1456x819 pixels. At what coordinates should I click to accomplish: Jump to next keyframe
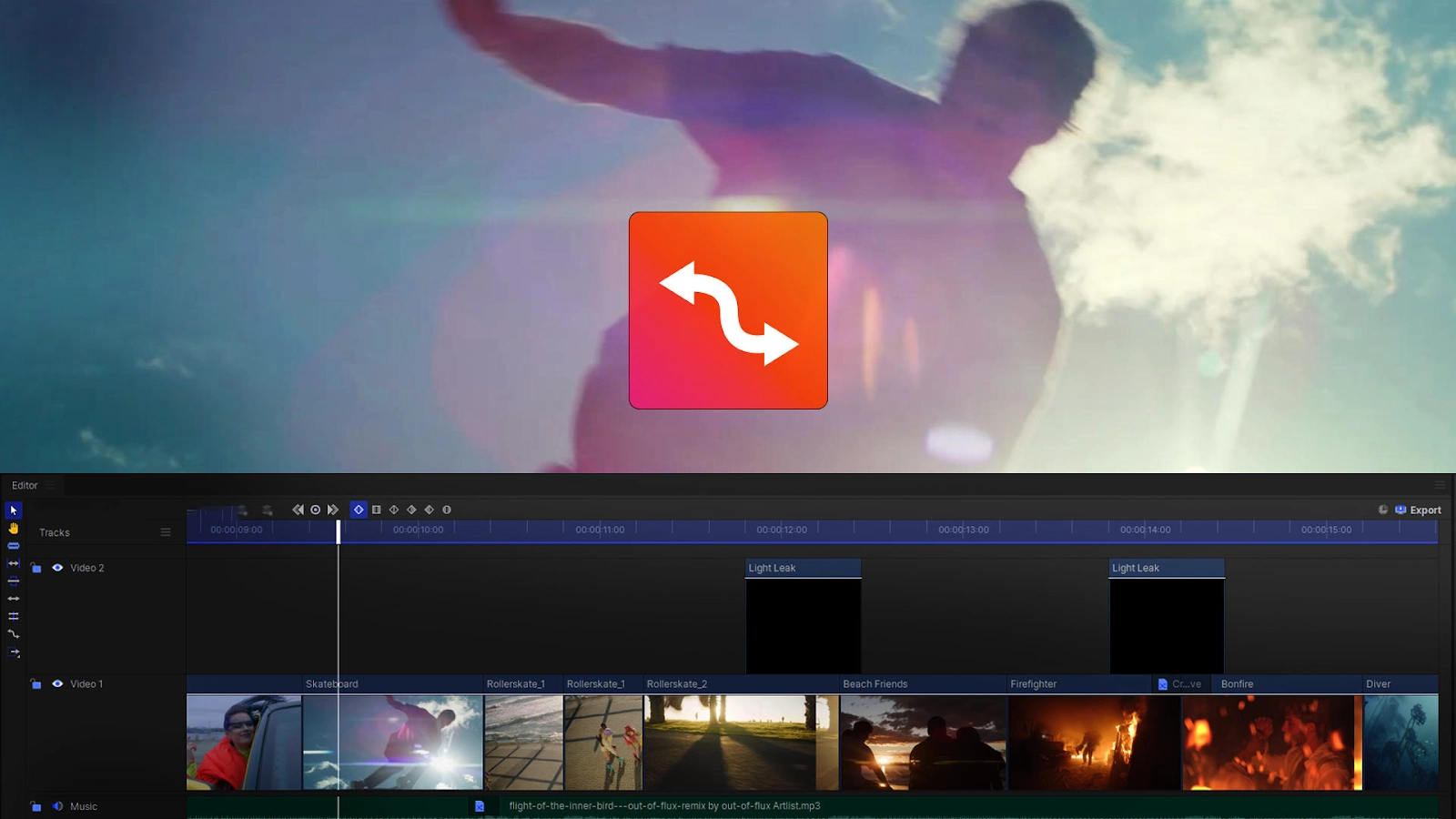click(x=333, y=510)
